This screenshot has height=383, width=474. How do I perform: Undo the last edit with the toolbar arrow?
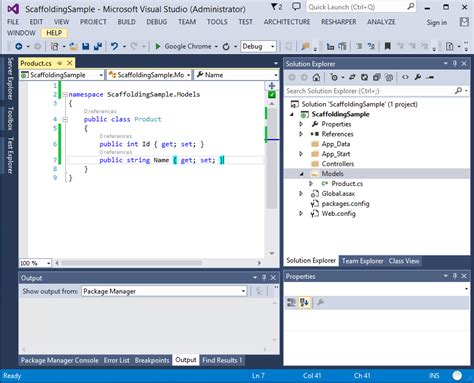(114, 46)
